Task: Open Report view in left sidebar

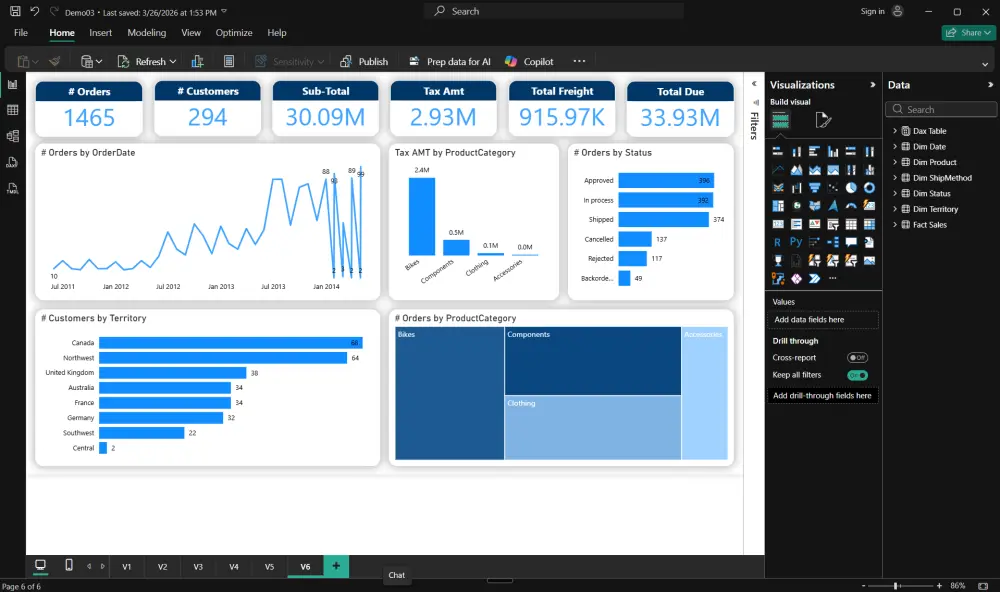Action: (x=12, y=84)
